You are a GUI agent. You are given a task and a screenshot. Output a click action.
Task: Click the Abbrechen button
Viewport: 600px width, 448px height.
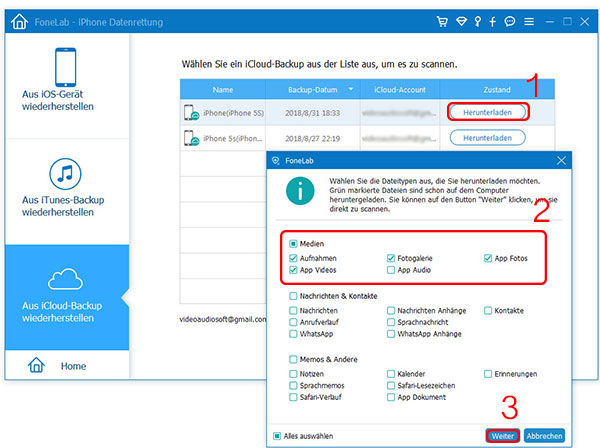544,436
